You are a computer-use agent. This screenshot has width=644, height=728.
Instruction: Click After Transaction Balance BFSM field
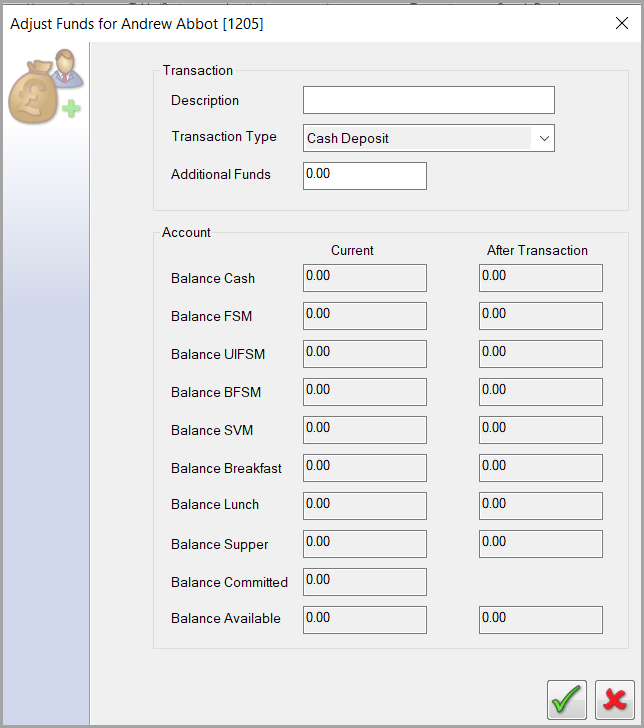[541, 392]
